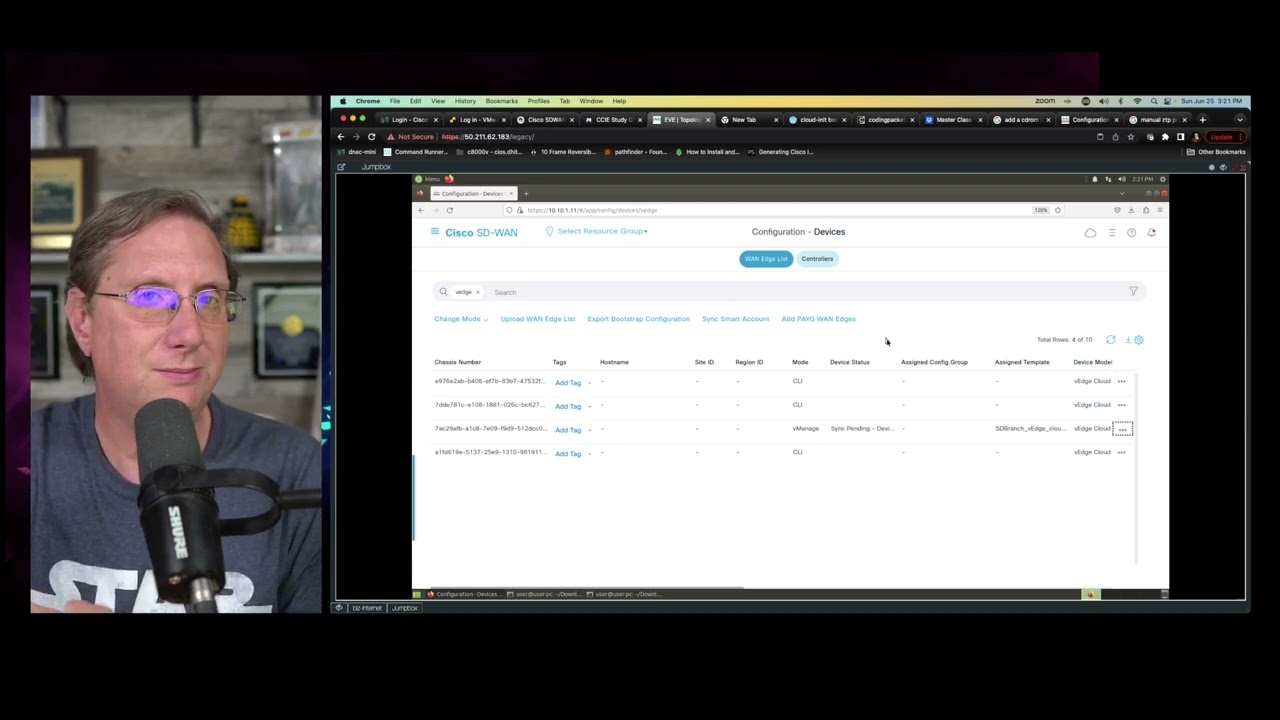This screenshot has width=1280, height=720.
Task: Sort by Hostname column header
Action: [x=614, y=362]
